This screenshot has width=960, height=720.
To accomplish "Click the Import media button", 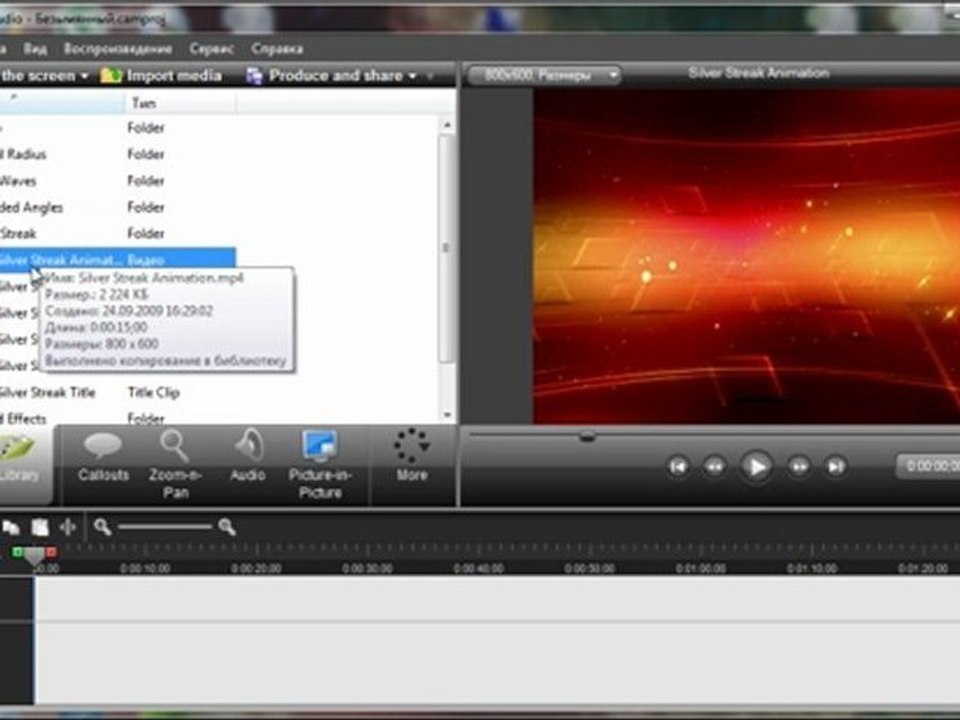I will click(x=162, y=75).
